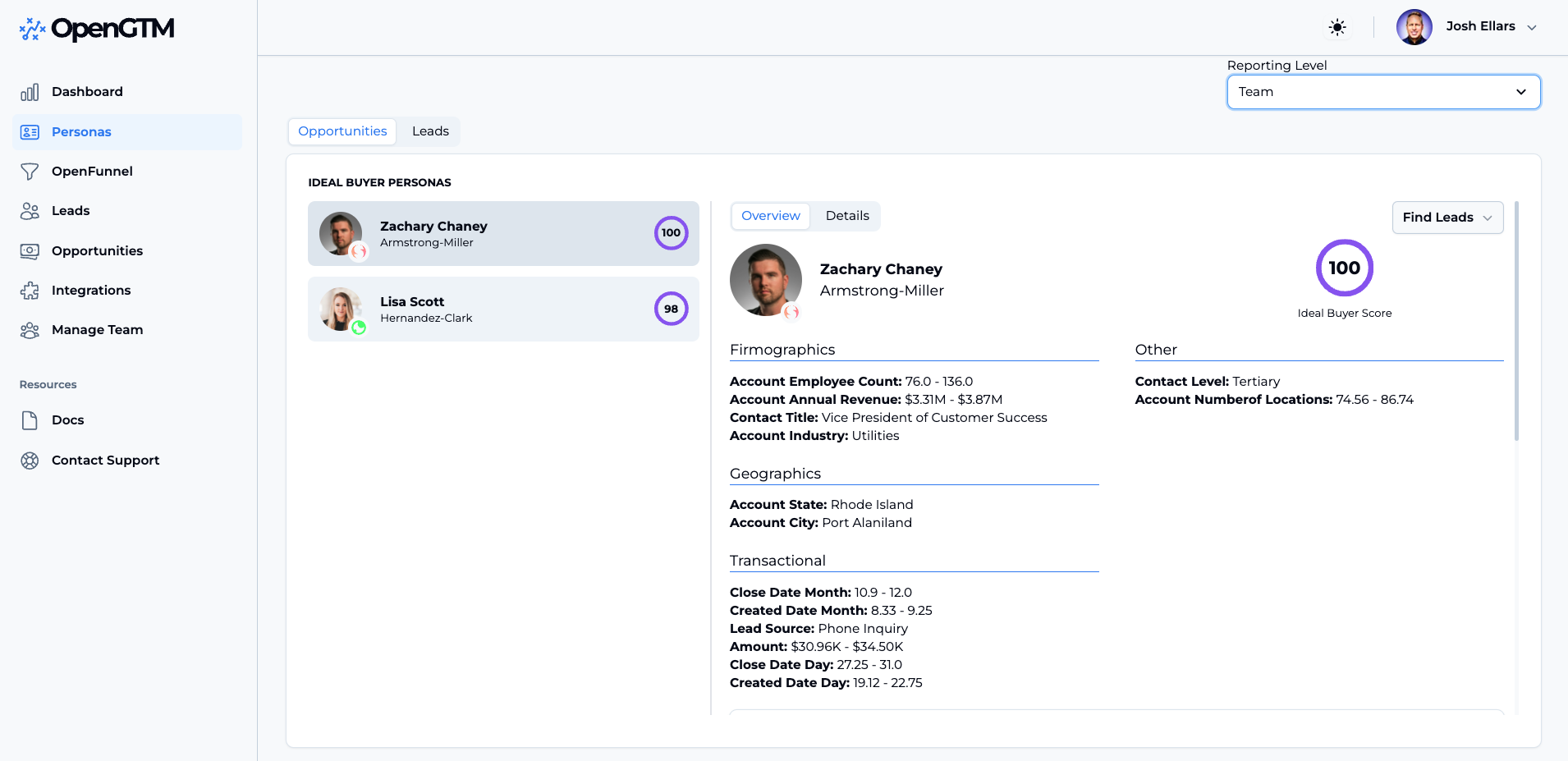
Task: Click the Other section heading
Action: pos(1156,350)
